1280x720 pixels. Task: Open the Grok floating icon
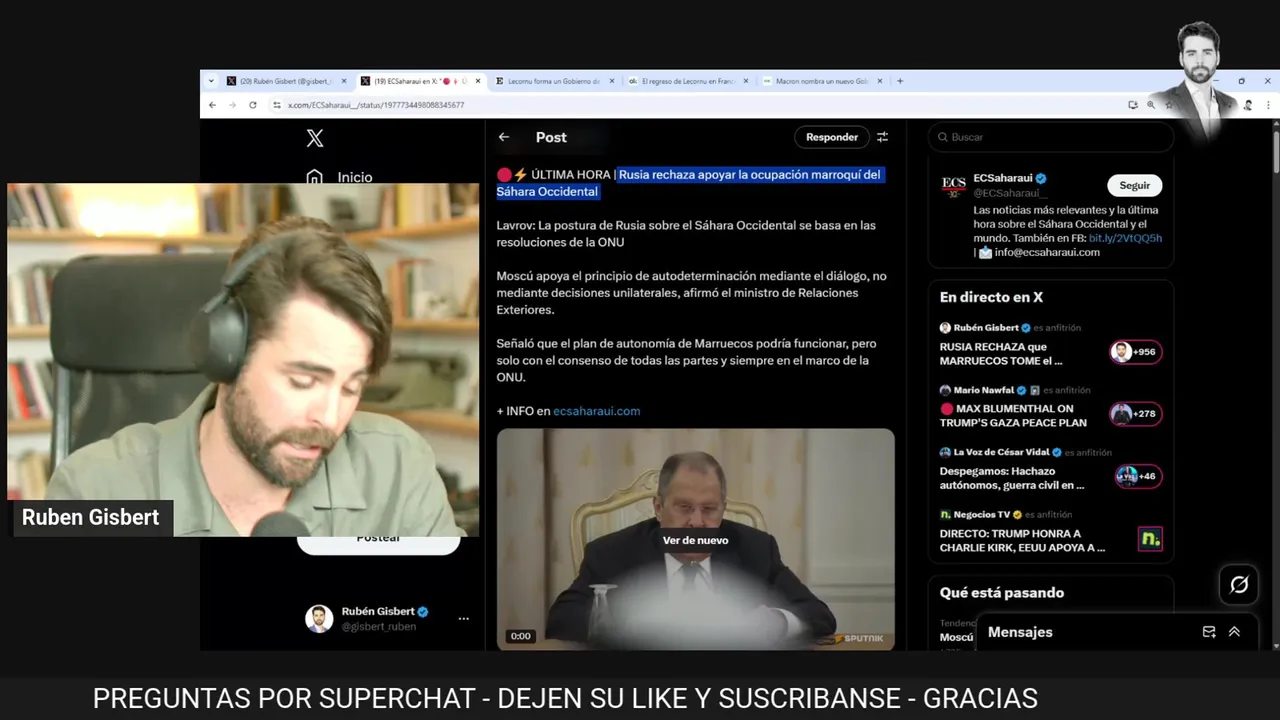[x=1239, y=585]
